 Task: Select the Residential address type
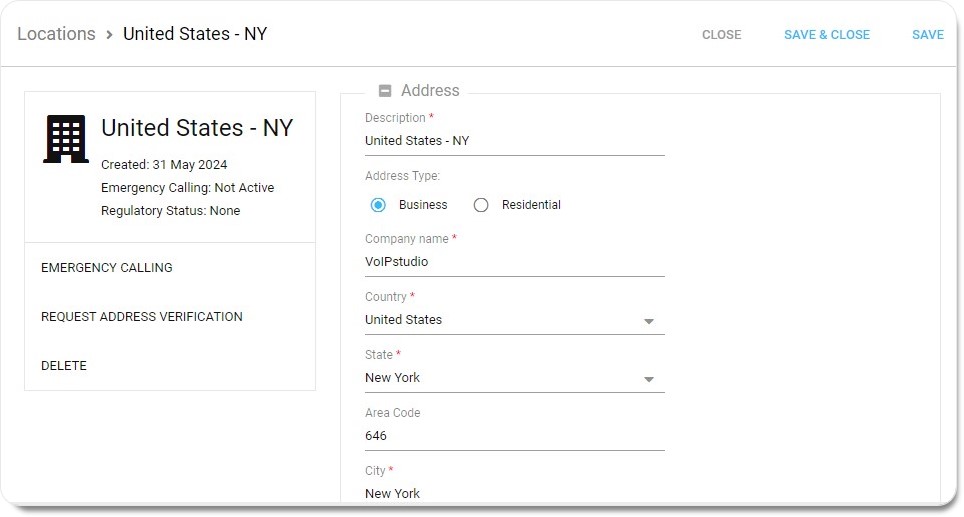(x=481, y=205)
